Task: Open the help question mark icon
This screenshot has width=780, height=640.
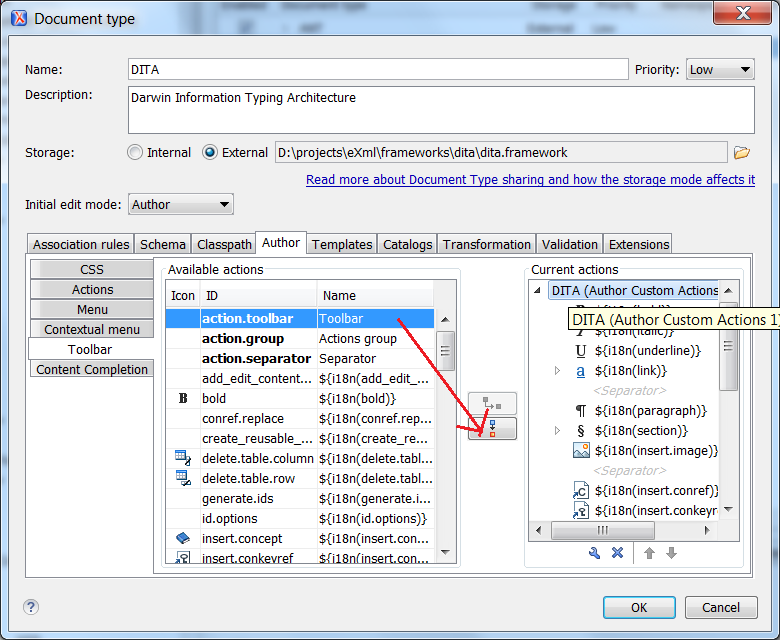Action: (x=31, y=607)
